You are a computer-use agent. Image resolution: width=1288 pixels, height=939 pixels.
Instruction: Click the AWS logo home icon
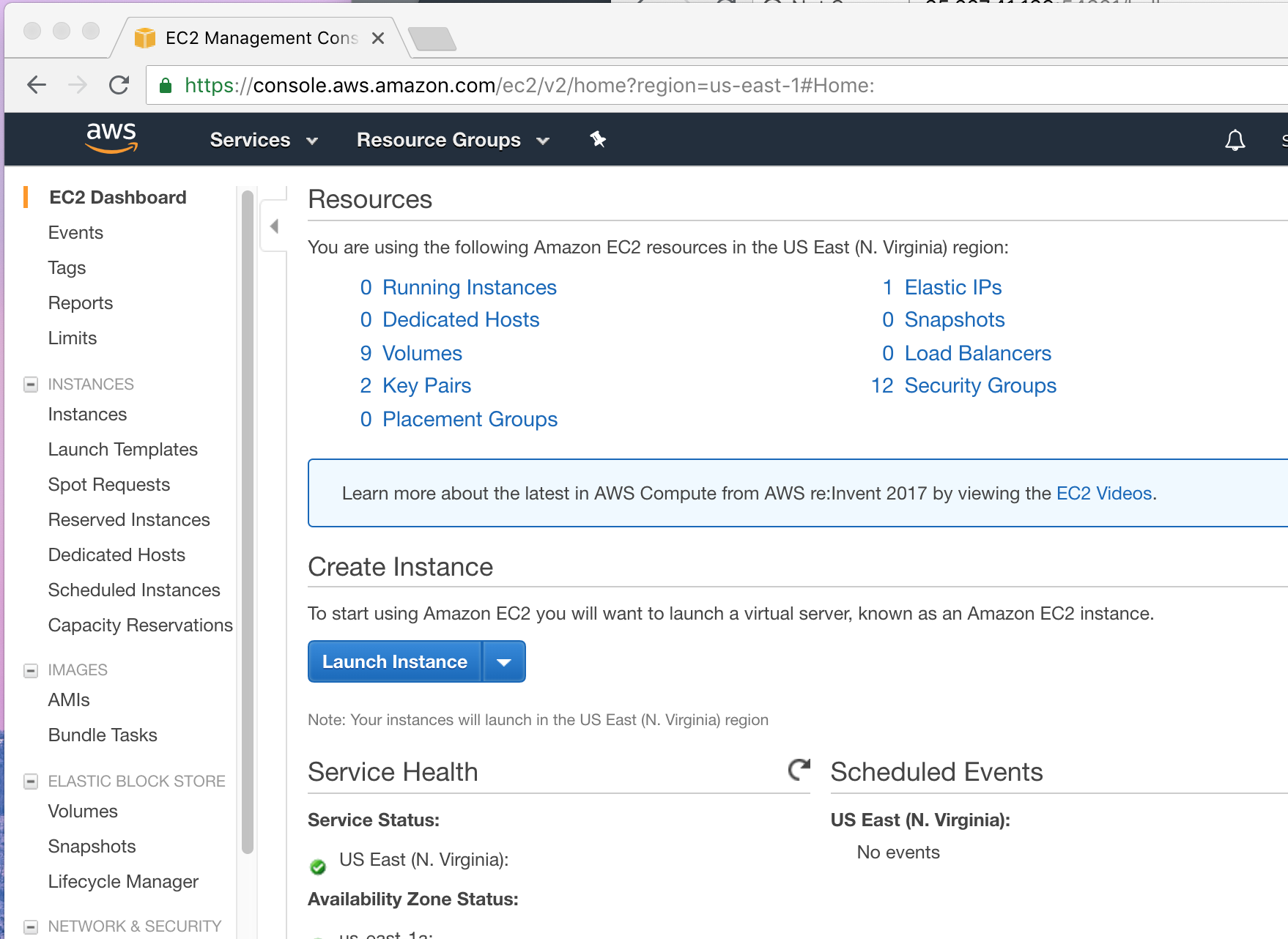111,138
